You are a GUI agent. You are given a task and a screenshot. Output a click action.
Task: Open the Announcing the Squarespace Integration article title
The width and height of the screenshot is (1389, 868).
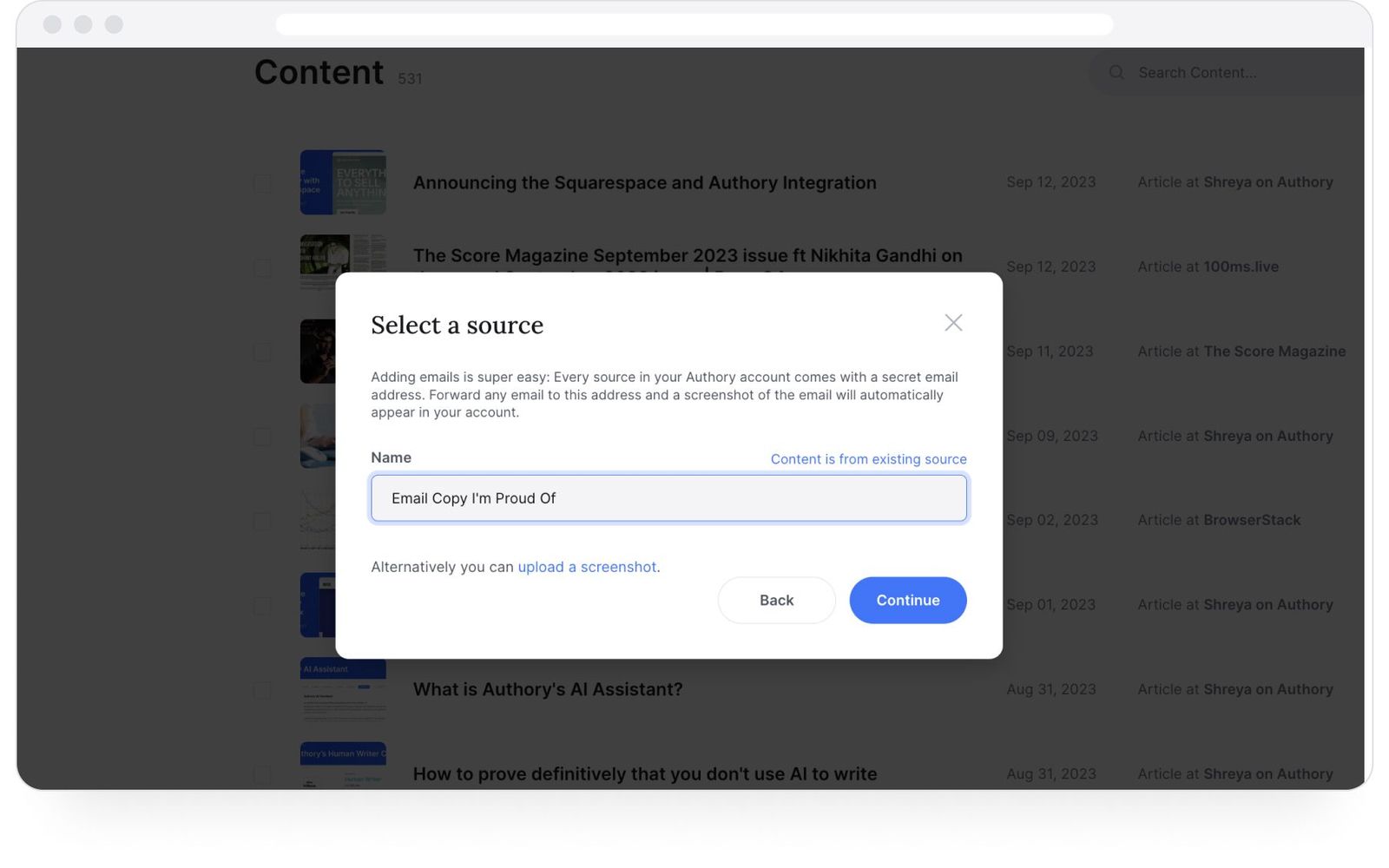pyautogui.click(x=644, y=182)
